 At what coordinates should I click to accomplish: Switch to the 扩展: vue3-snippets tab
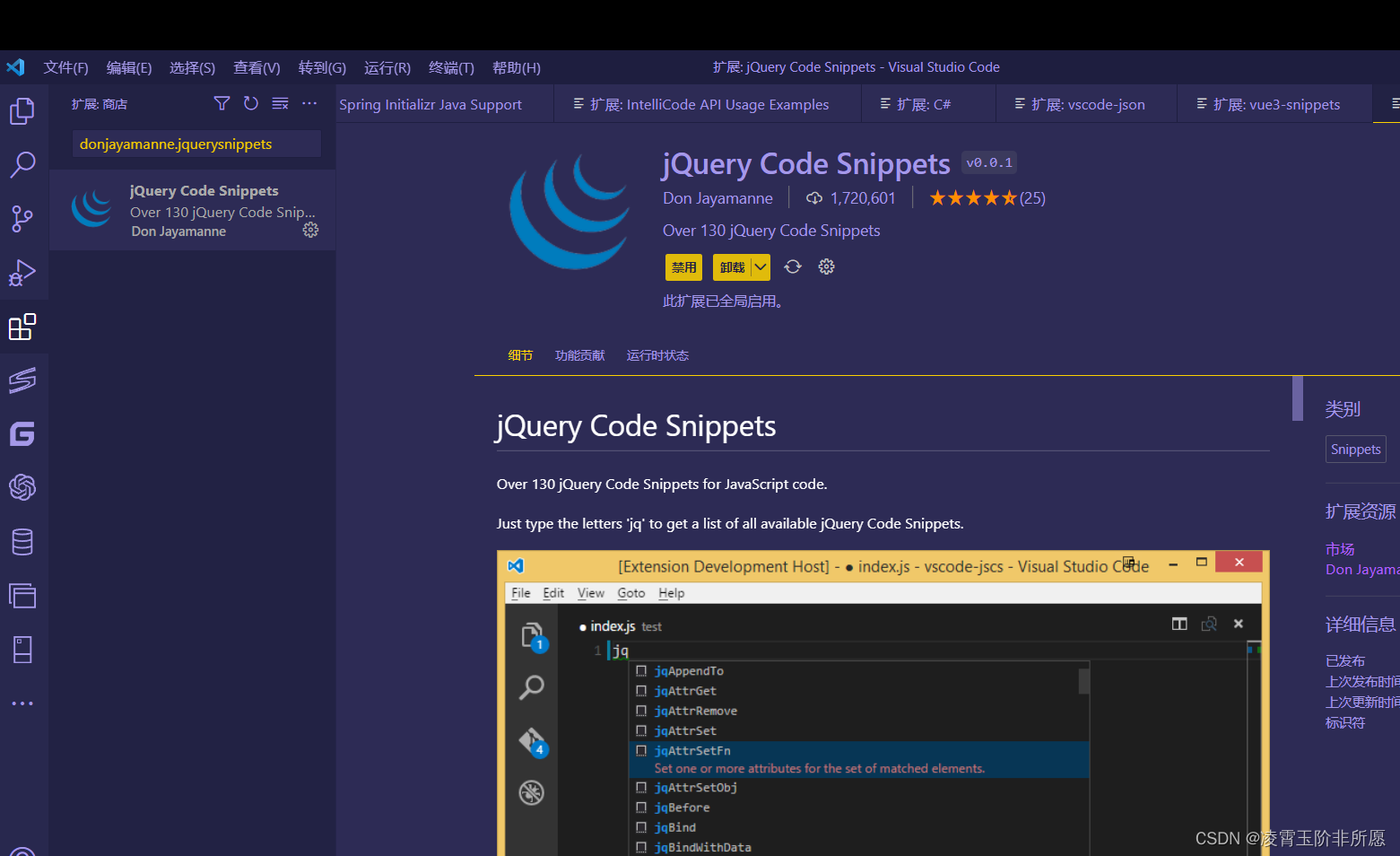pos(1274,104)
